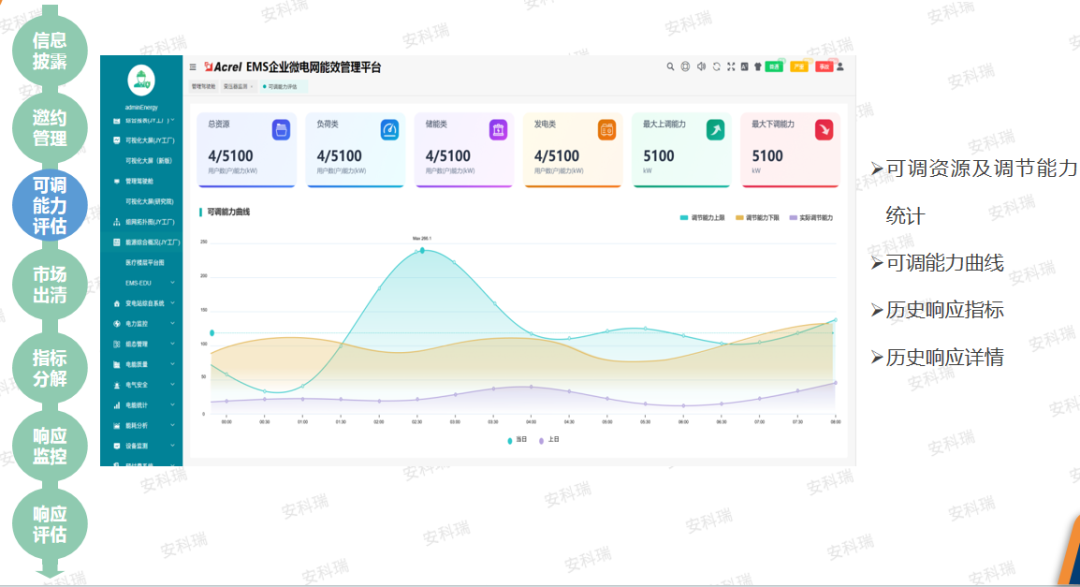Click the Max peak point on curve
The height and width of the screenshot is (587, 1080).
(422, 251)
